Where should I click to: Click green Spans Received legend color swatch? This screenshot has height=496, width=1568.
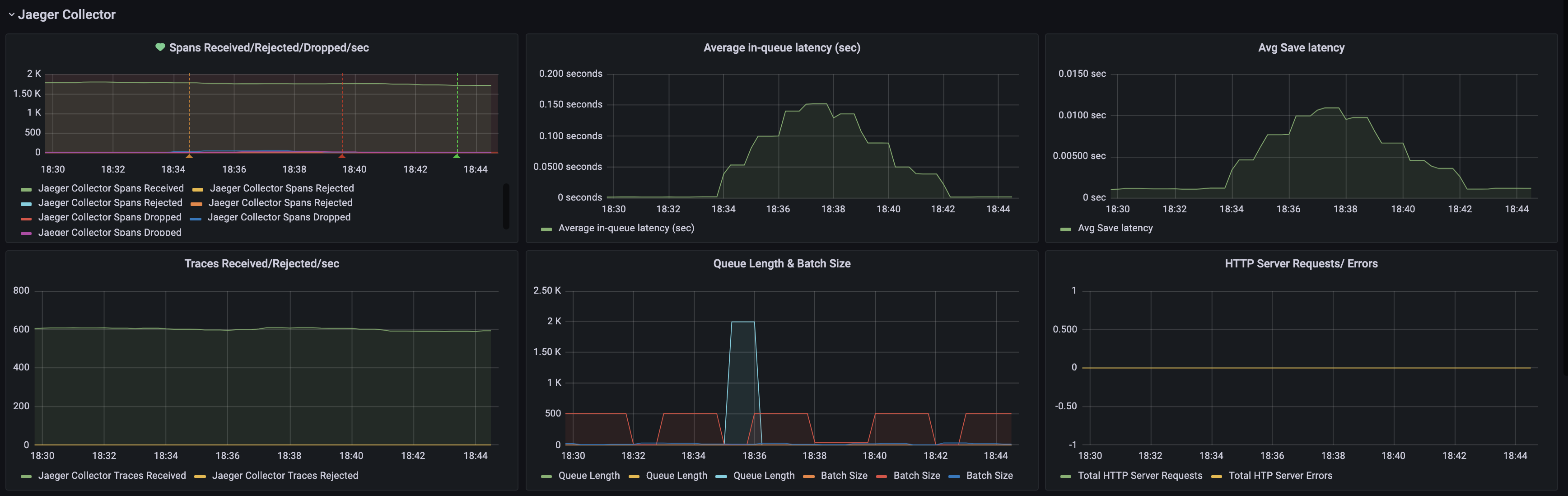[26, 189]
